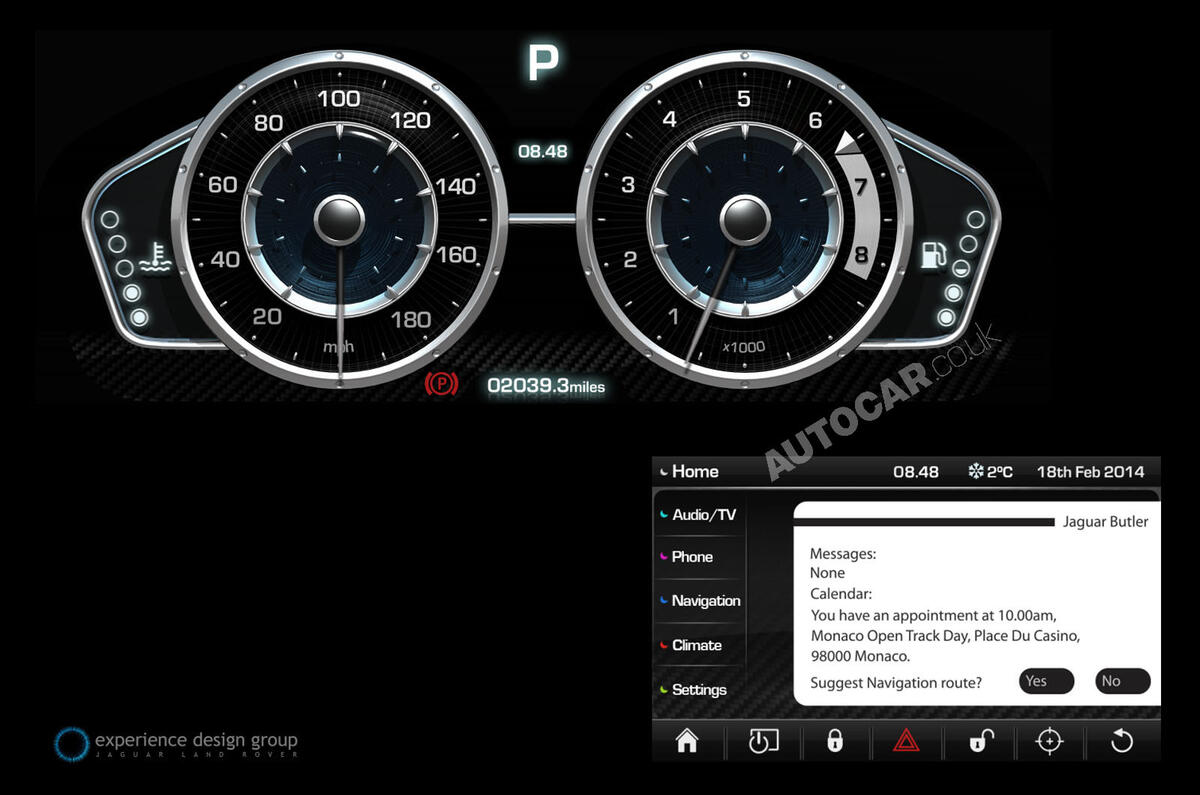Tap the Home icon on the bottom toolbar
The height and width of the screenshot is (795, 1200).
click(x=686, y=740)
